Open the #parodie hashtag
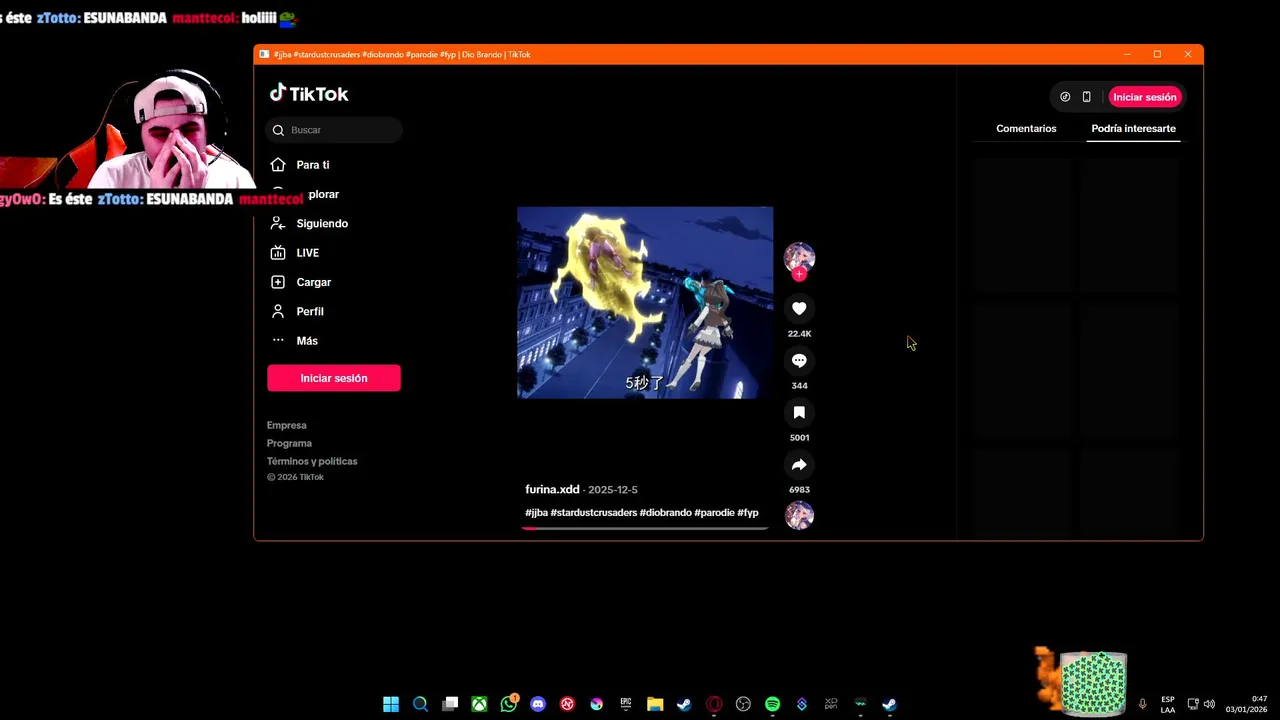Viewport: 1280px width, 720px height. (x=714, y=513)
